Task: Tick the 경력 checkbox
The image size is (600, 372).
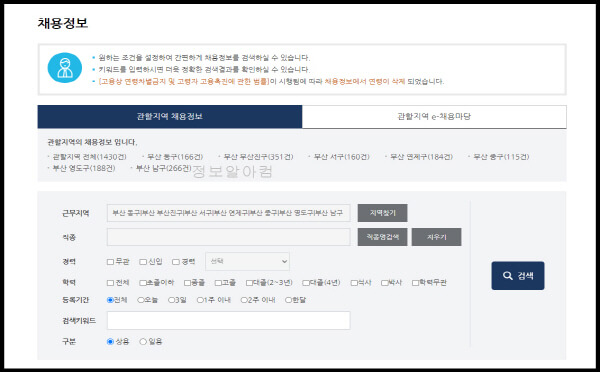Action: [x=176, y=262]
